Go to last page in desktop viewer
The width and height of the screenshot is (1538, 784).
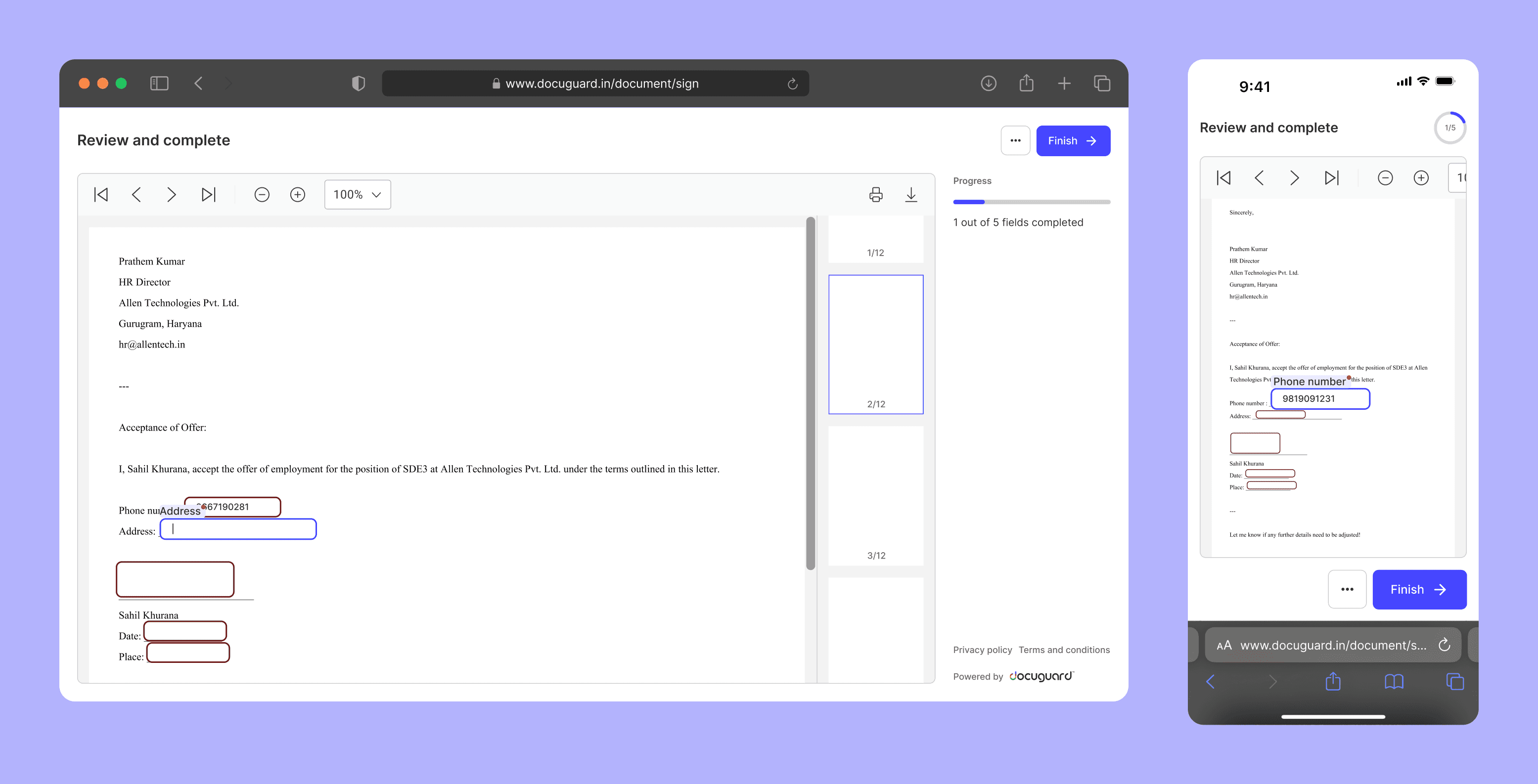point(208,194)
